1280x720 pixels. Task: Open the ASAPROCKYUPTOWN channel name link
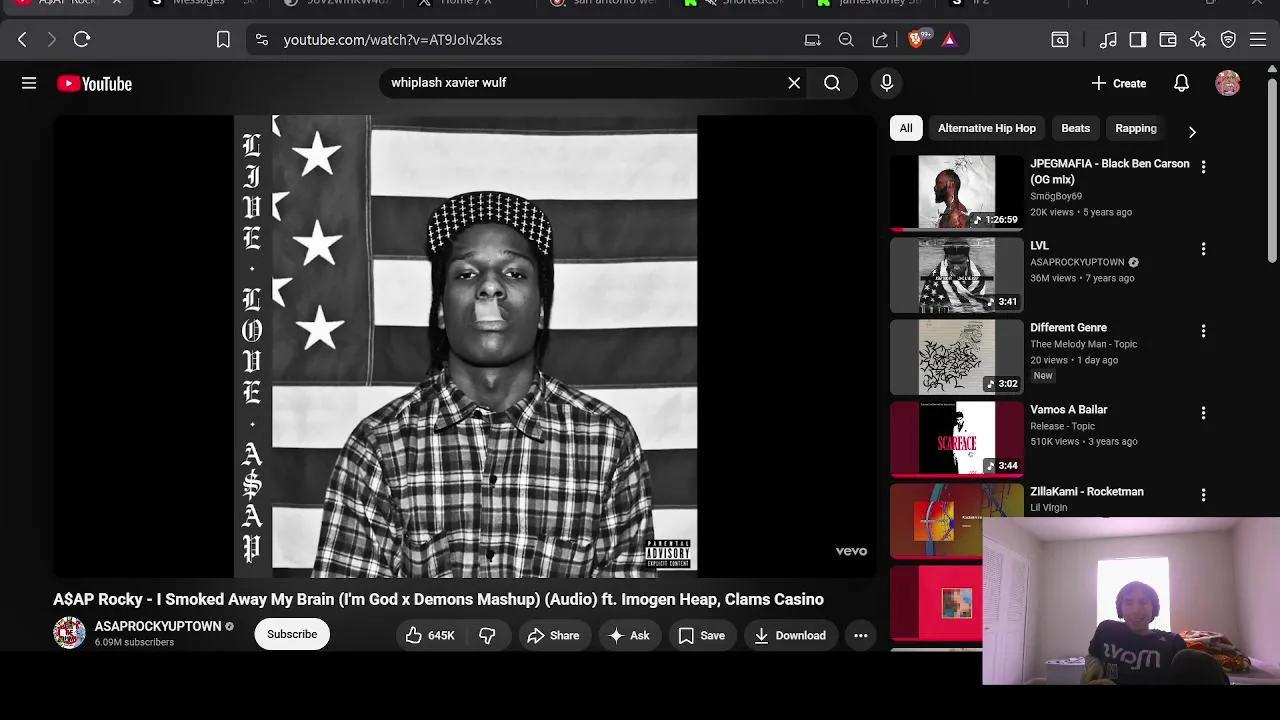[158, 626]
